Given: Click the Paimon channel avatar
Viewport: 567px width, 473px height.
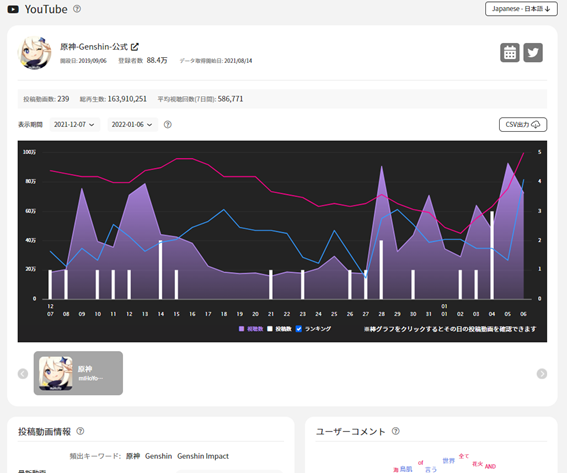Looking at the screenshot, I should tap(34, 53).
